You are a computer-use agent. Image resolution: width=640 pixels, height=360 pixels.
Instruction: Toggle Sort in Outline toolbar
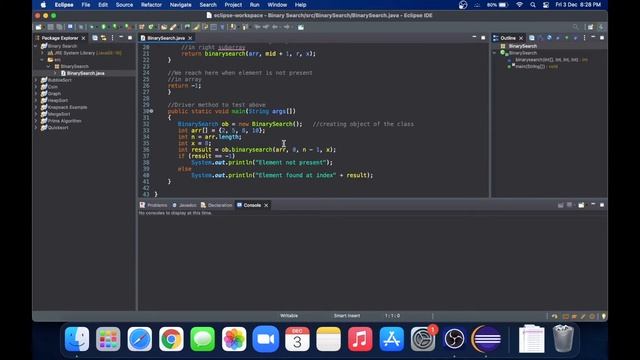pos(541,38)
